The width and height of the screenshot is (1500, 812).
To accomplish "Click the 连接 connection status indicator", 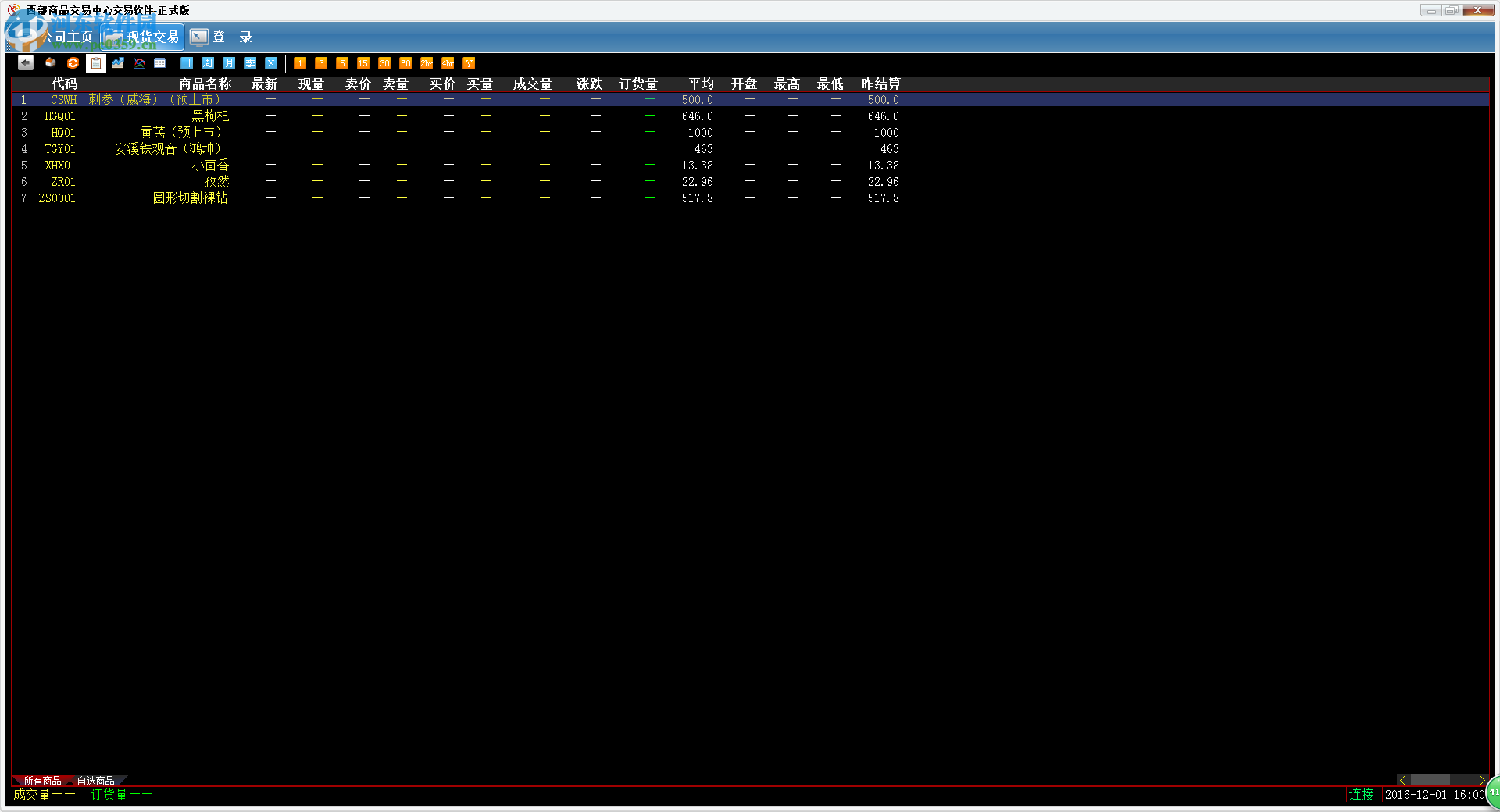I will click(1361, 794).
